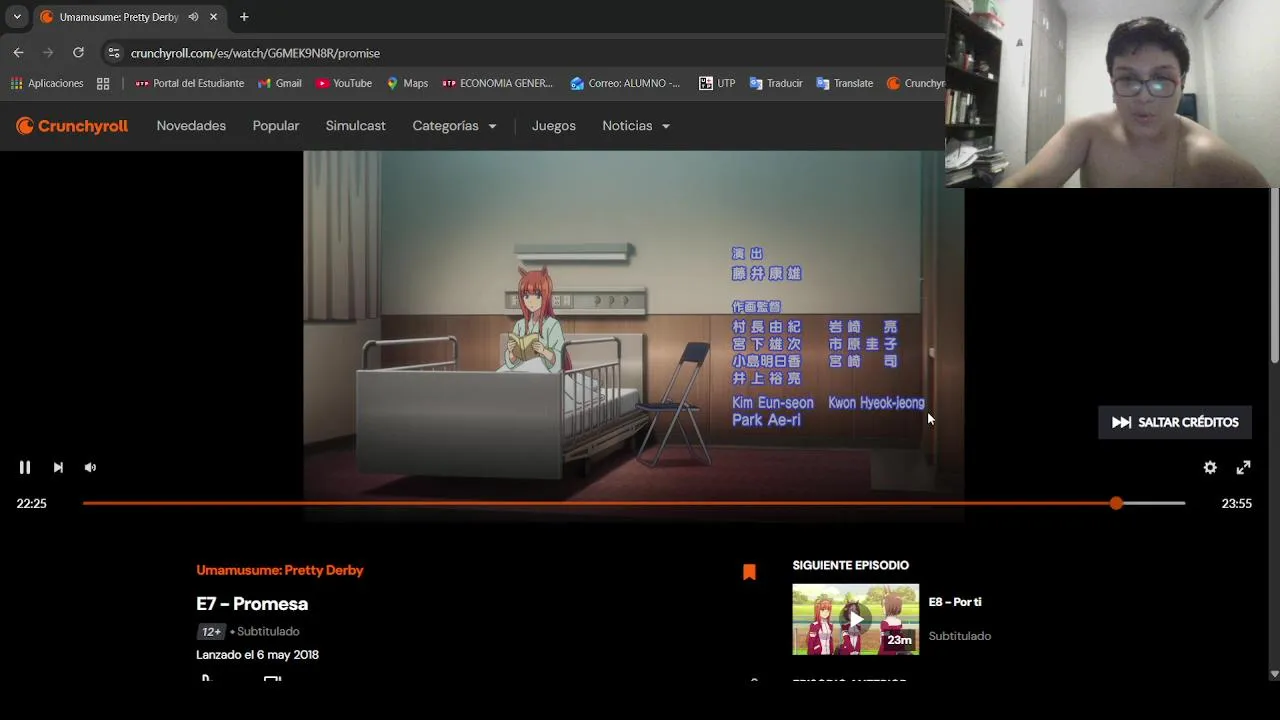The height and width of the screenshot is (720, 1280).
Task: Open ECONOMIA GENER... bookmark
Action: [497, 83]
